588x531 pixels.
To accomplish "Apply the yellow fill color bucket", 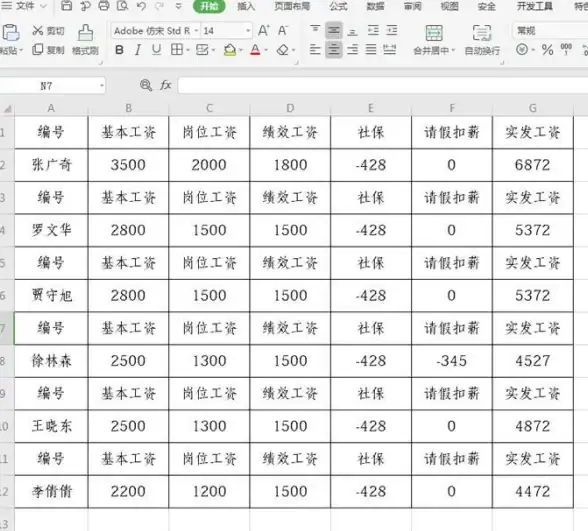I will [x=230, y=50].
